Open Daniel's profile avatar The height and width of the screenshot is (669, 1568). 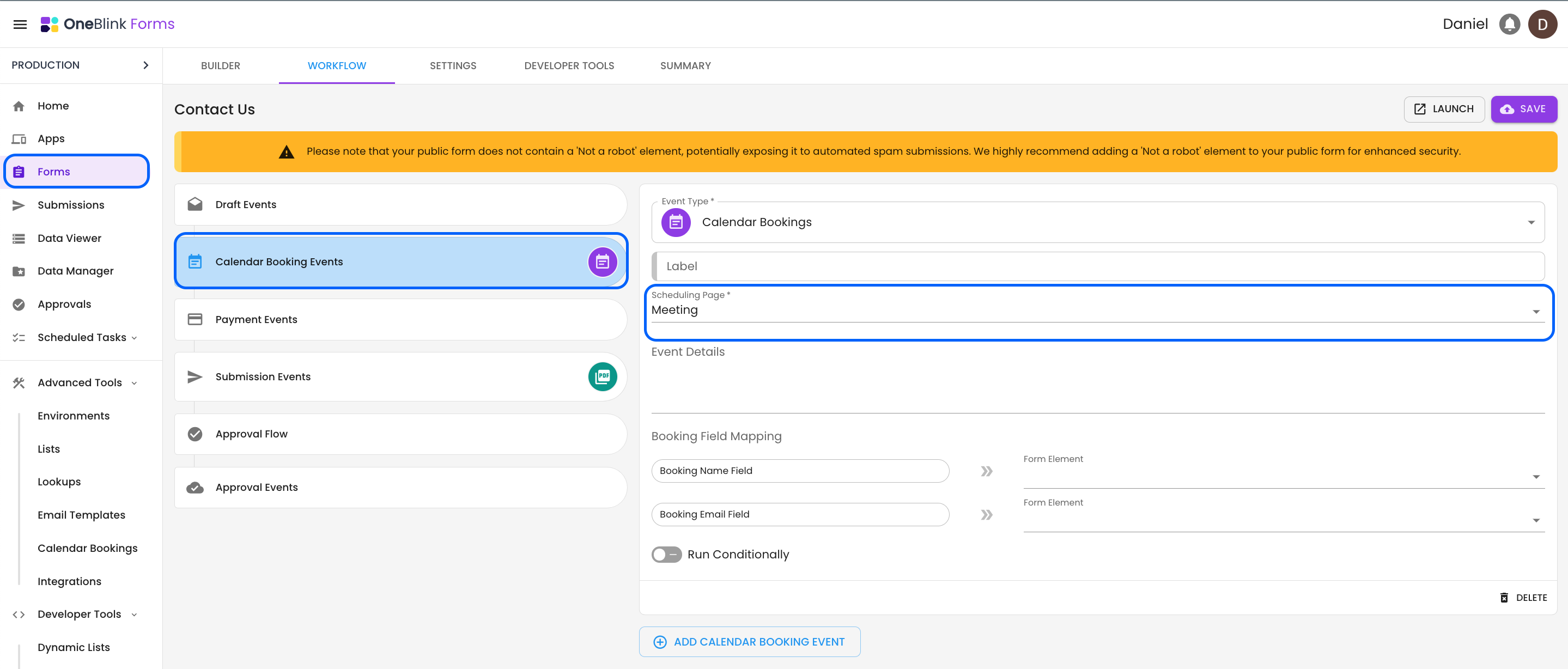[1542, 25]
